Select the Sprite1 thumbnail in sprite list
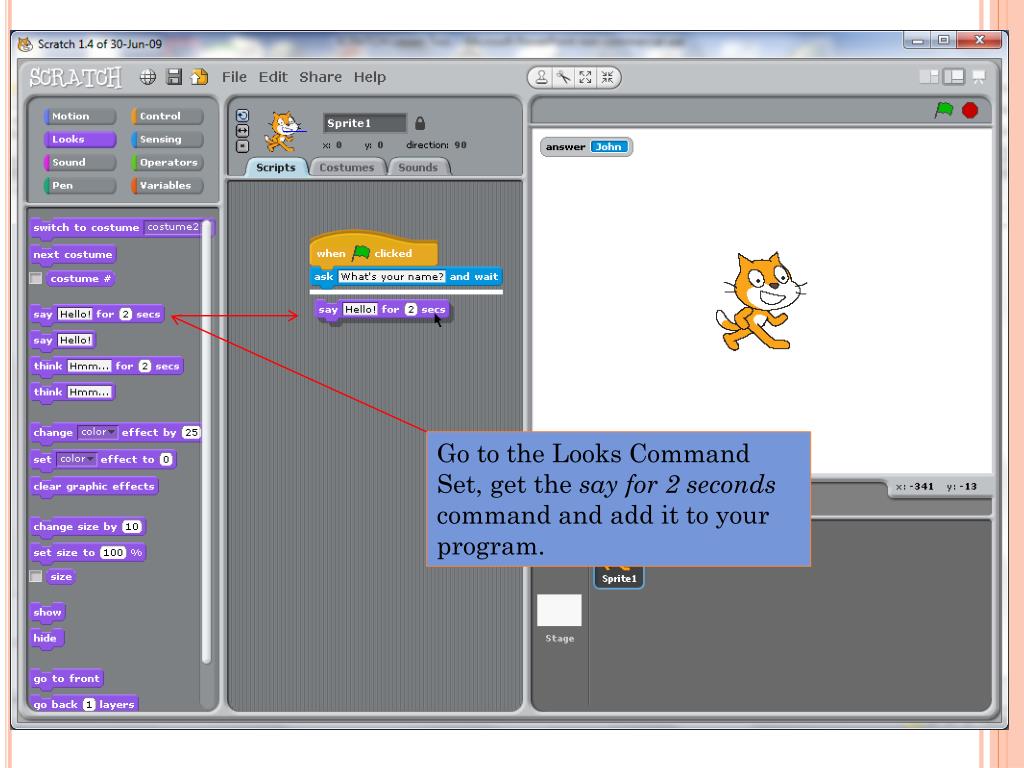Viewport: 1024px width, 768px height. (618, 577)
